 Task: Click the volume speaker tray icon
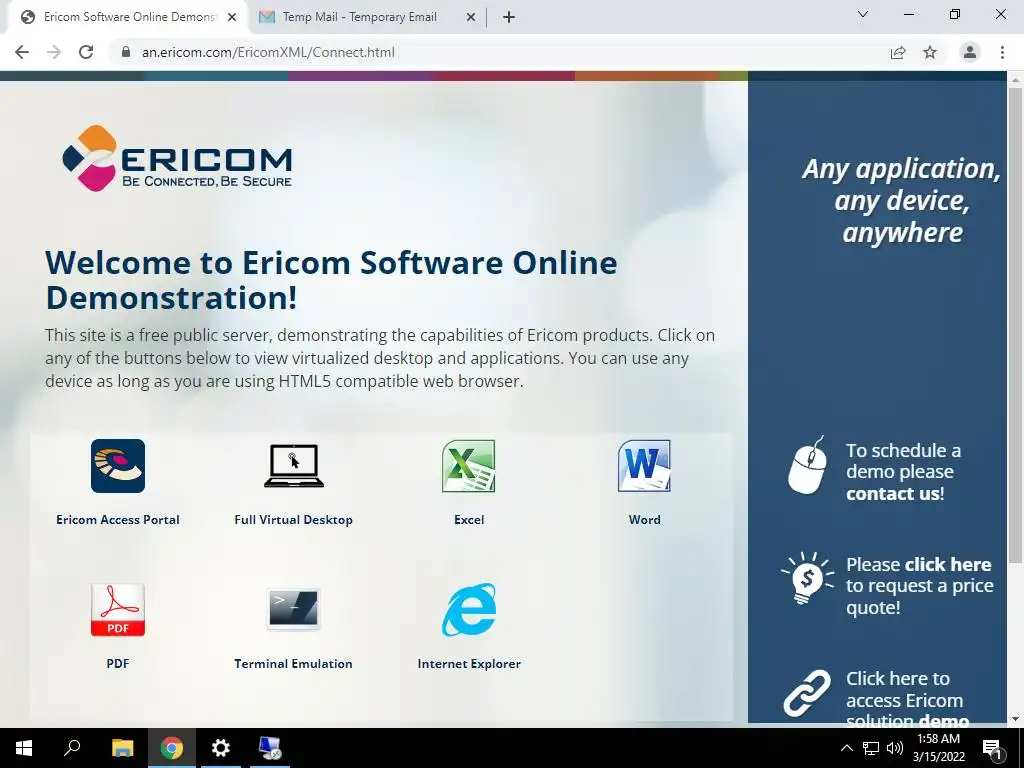[x=895, y=748]
